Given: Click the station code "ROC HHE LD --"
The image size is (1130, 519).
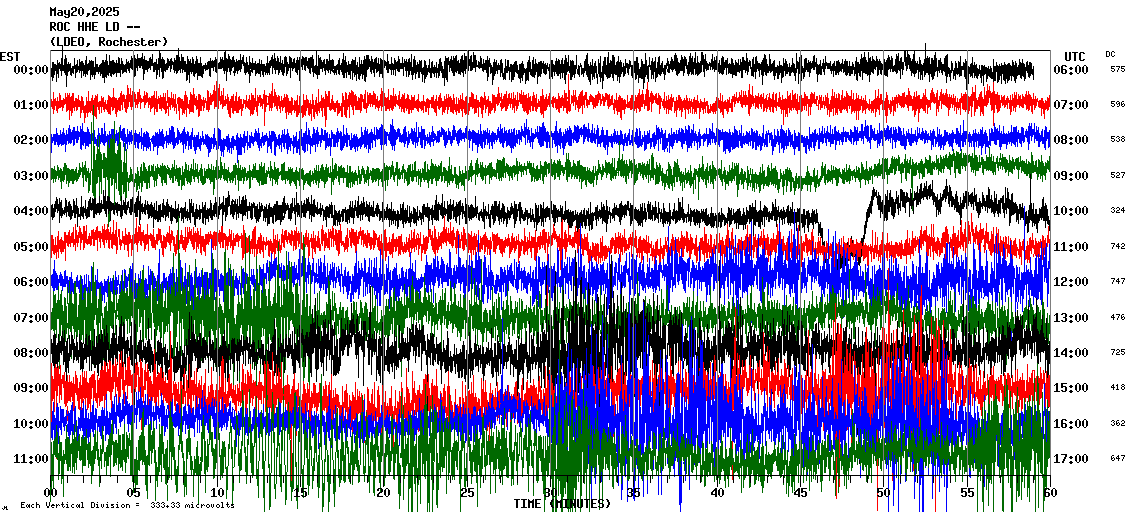Looking at the screenshot, I should click(x=94, y=27).
